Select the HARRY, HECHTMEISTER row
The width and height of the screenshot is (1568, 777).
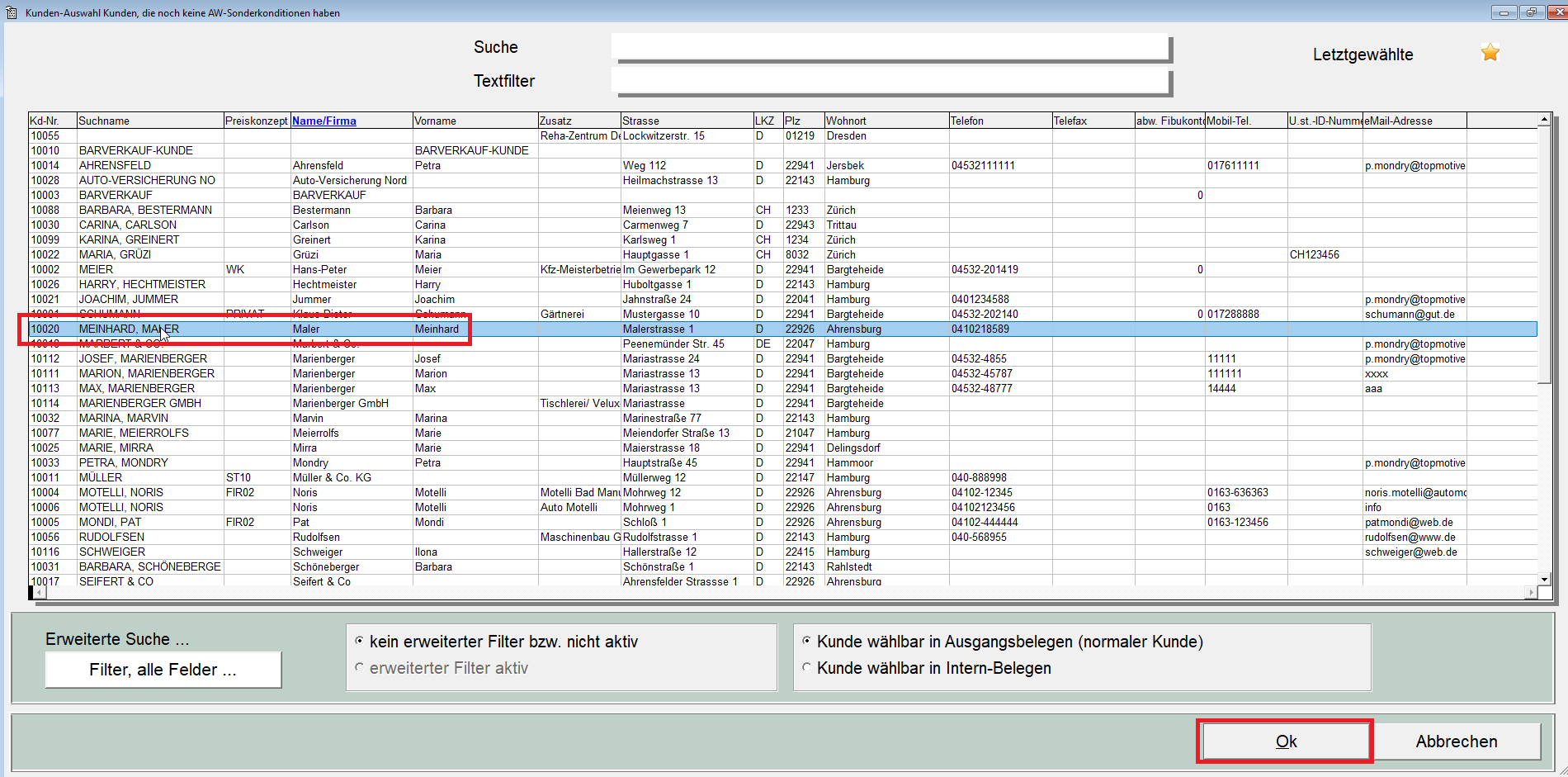pyautogui.click(x=782, y=284)
